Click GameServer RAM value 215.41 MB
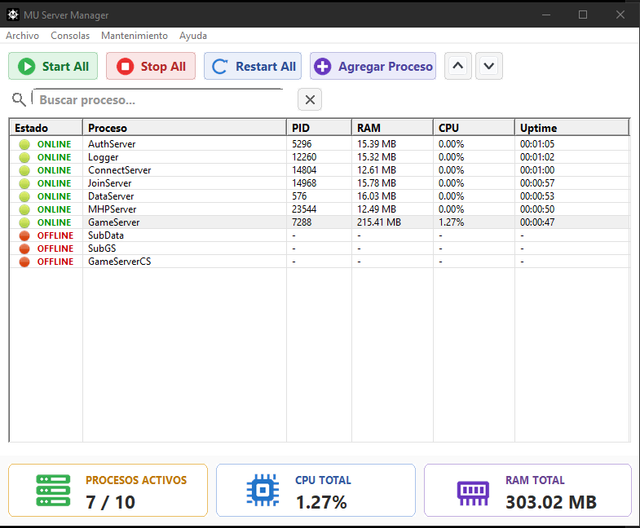 (x=379, y=222)
